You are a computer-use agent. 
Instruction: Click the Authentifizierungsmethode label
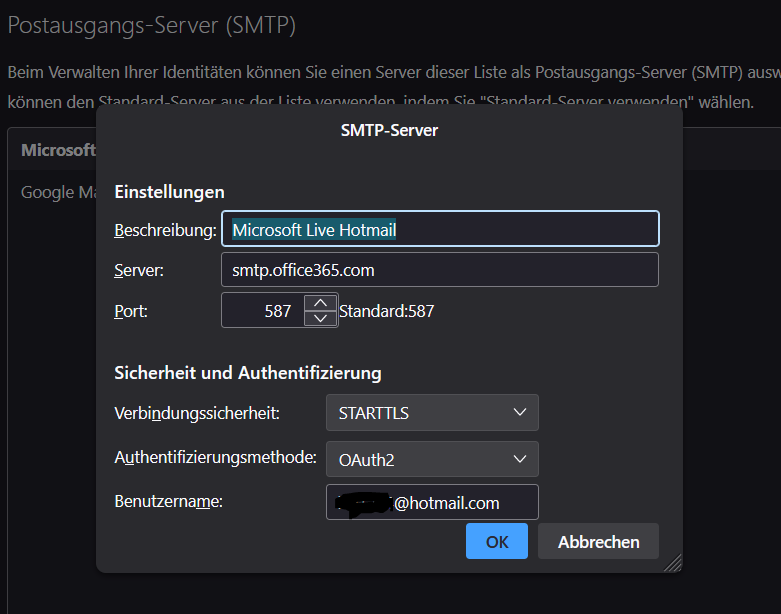pos(215,458)
